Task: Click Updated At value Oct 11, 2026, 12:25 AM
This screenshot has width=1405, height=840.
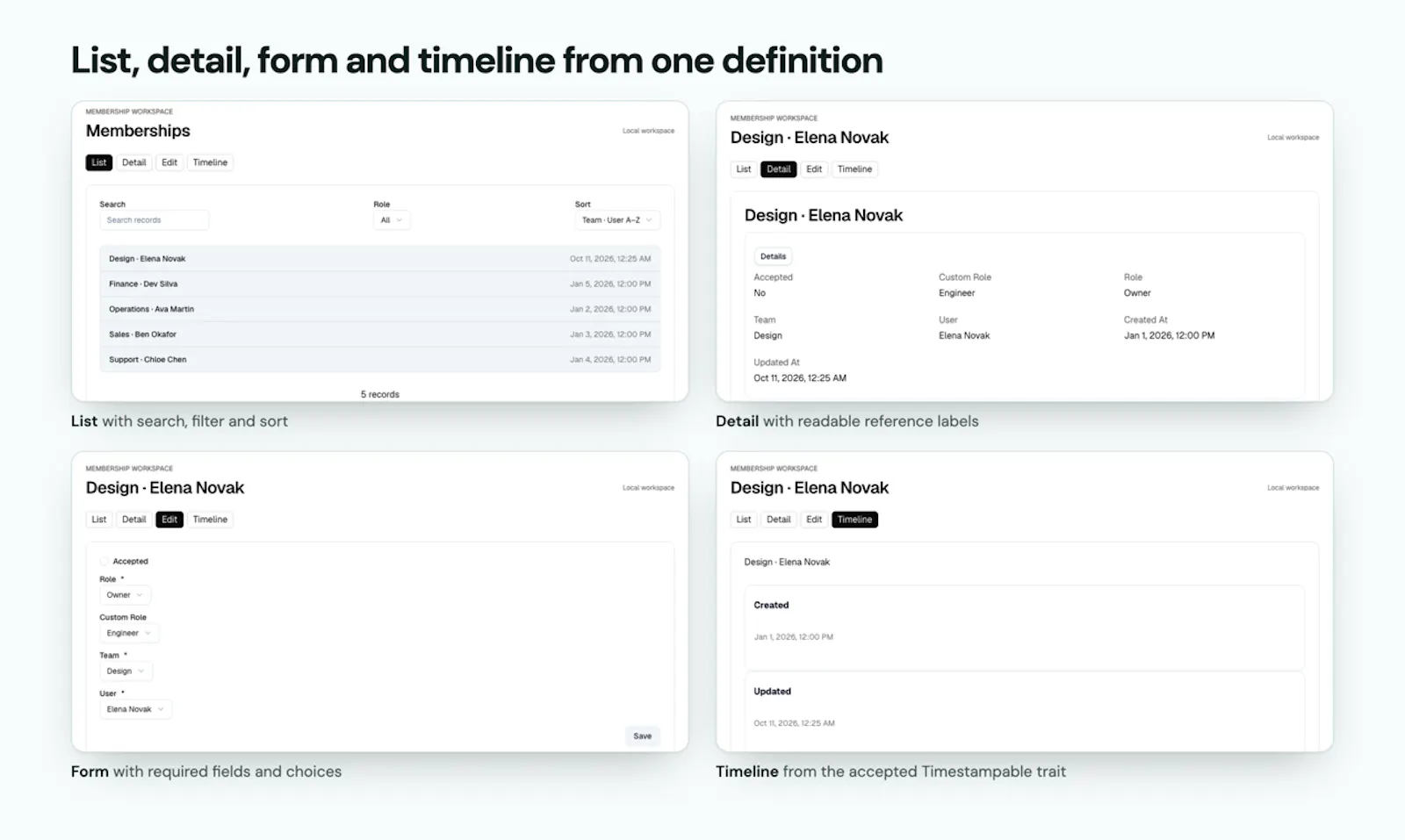Action: tap(800, 378)
